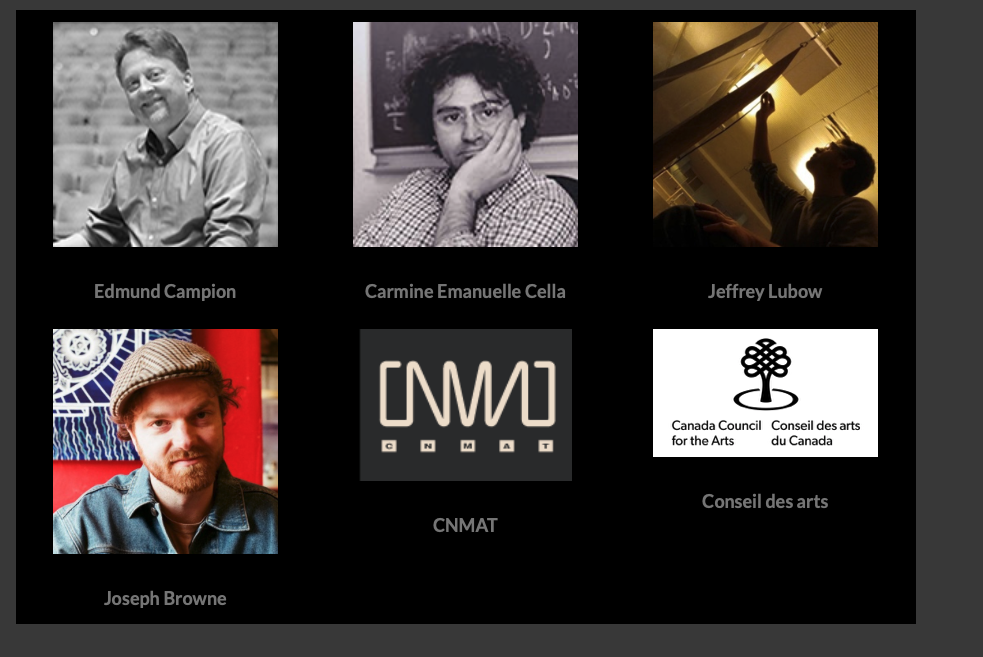Viewport: 983px width, 657px height.
Task: Click the tree emblem in the Canada Council logo
Action: tap(765, 374)
